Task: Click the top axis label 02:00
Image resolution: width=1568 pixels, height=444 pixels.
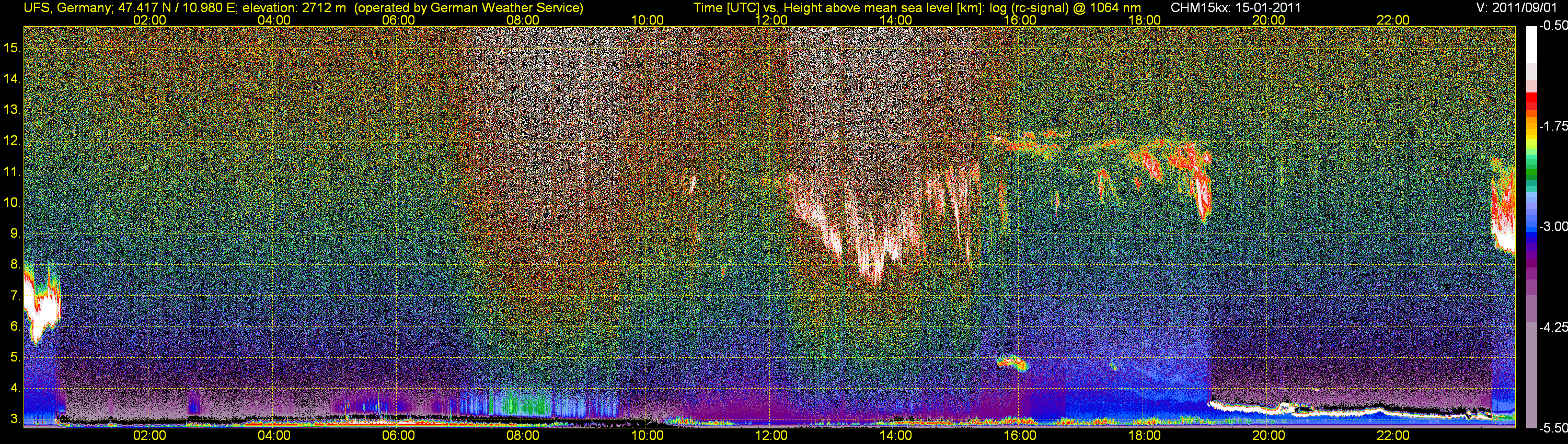Action: [x=149, y=20]
